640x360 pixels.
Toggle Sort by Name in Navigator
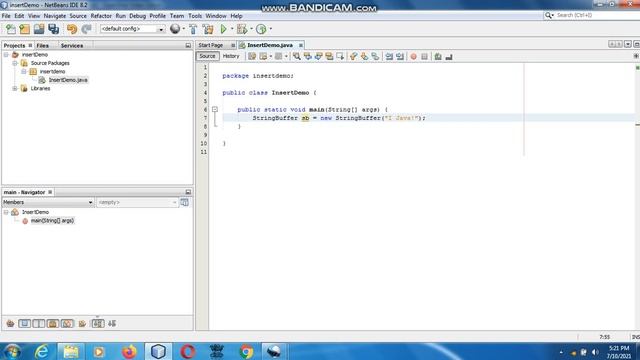98,324
